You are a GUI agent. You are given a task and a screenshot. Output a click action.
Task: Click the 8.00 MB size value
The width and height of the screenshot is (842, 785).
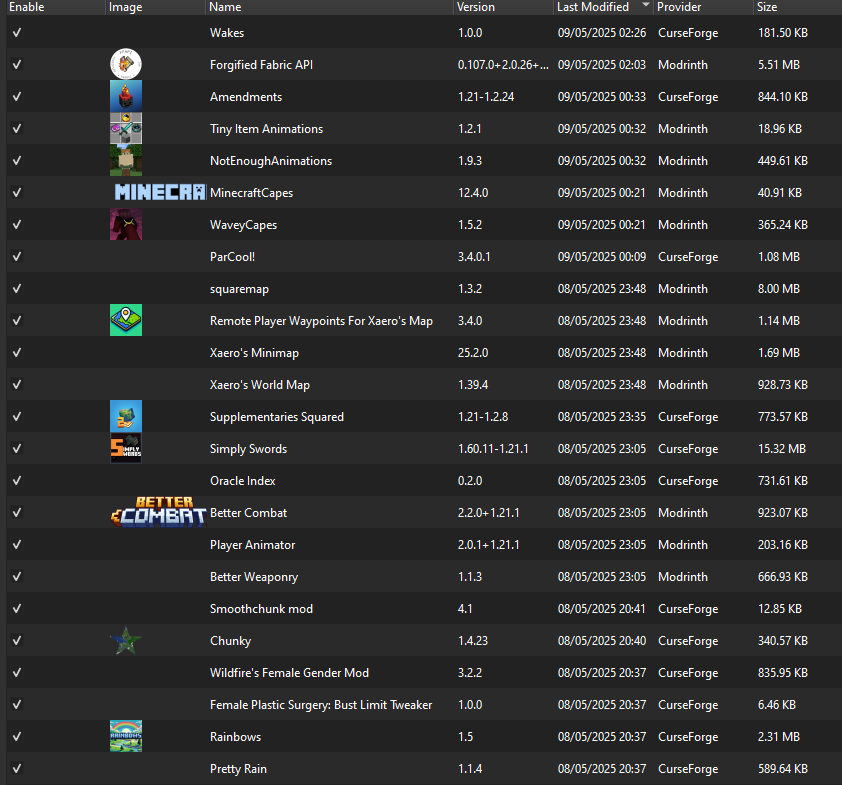[x=779, y=289]
